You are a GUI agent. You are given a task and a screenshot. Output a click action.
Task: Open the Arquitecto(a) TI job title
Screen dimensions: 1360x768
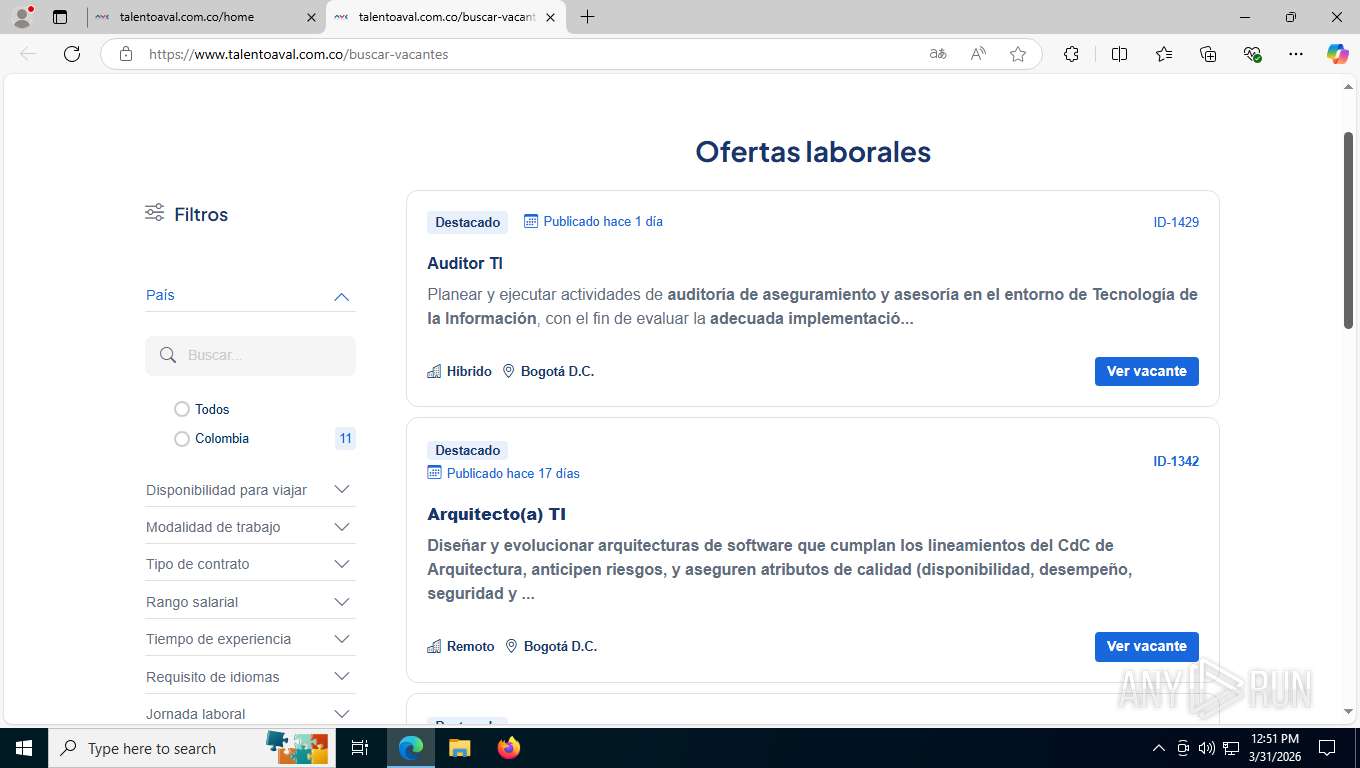pyautogui.click(x=496, y=514)
